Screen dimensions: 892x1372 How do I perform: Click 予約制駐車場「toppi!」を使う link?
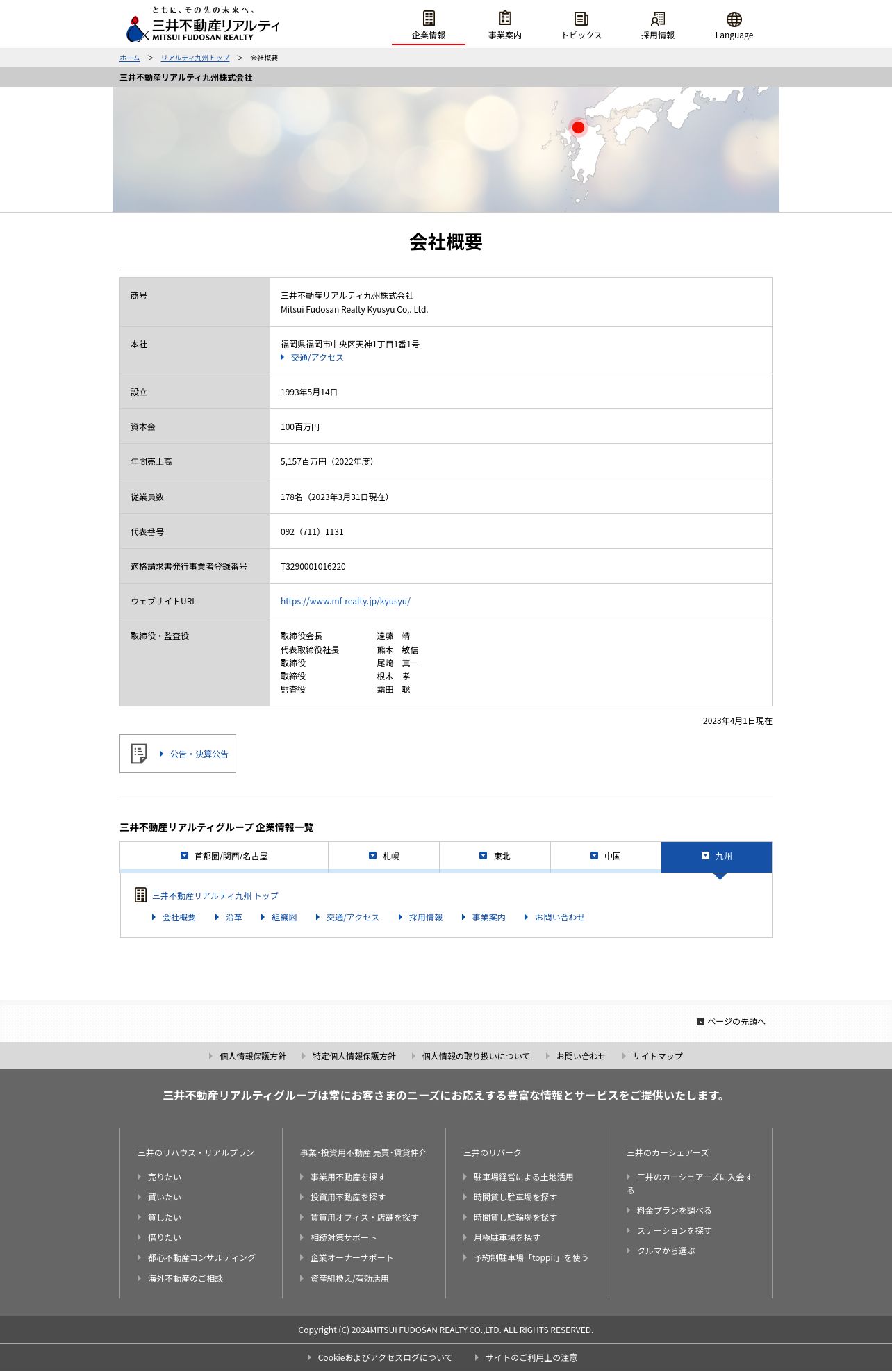(531, 1257)
